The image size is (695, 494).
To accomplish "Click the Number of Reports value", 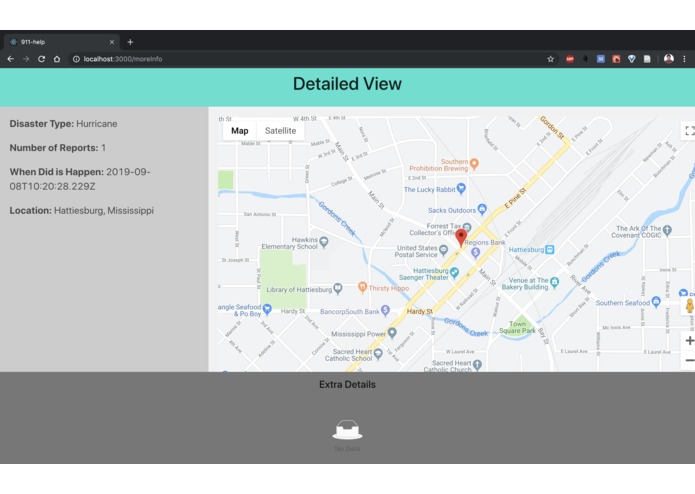I will (103, 148).
